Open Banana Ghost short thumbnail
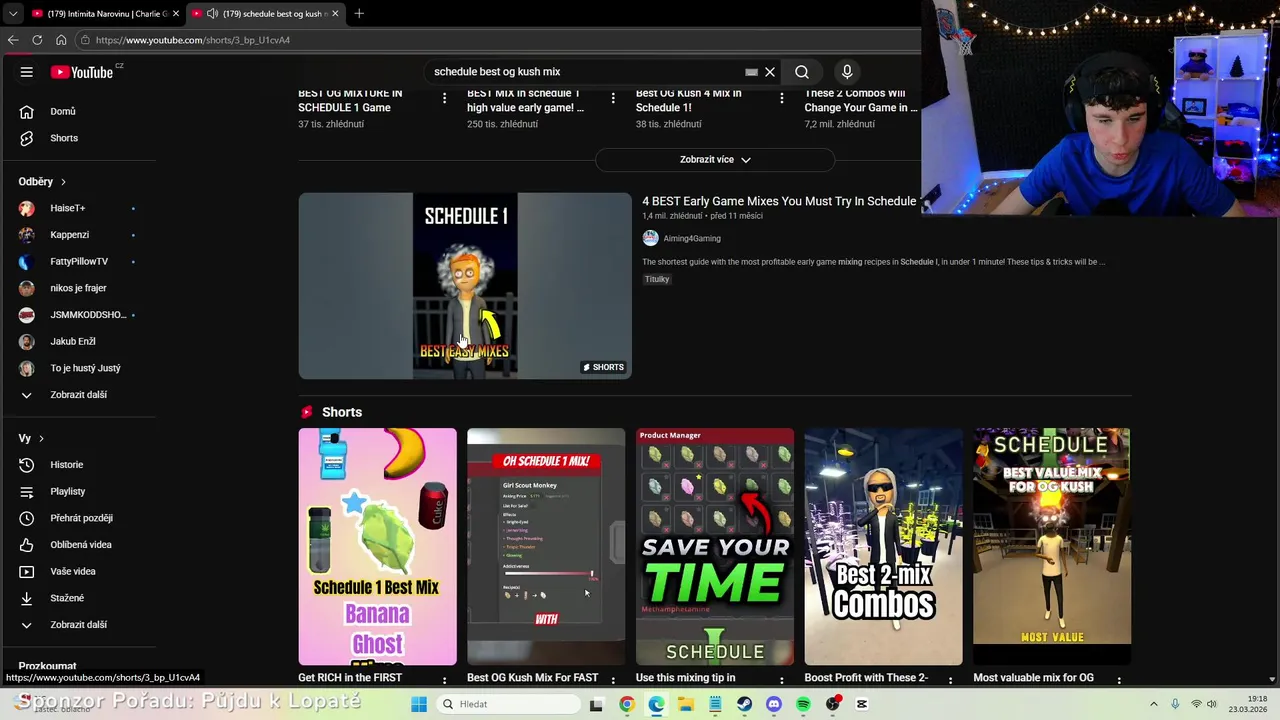 pos(377,547)
